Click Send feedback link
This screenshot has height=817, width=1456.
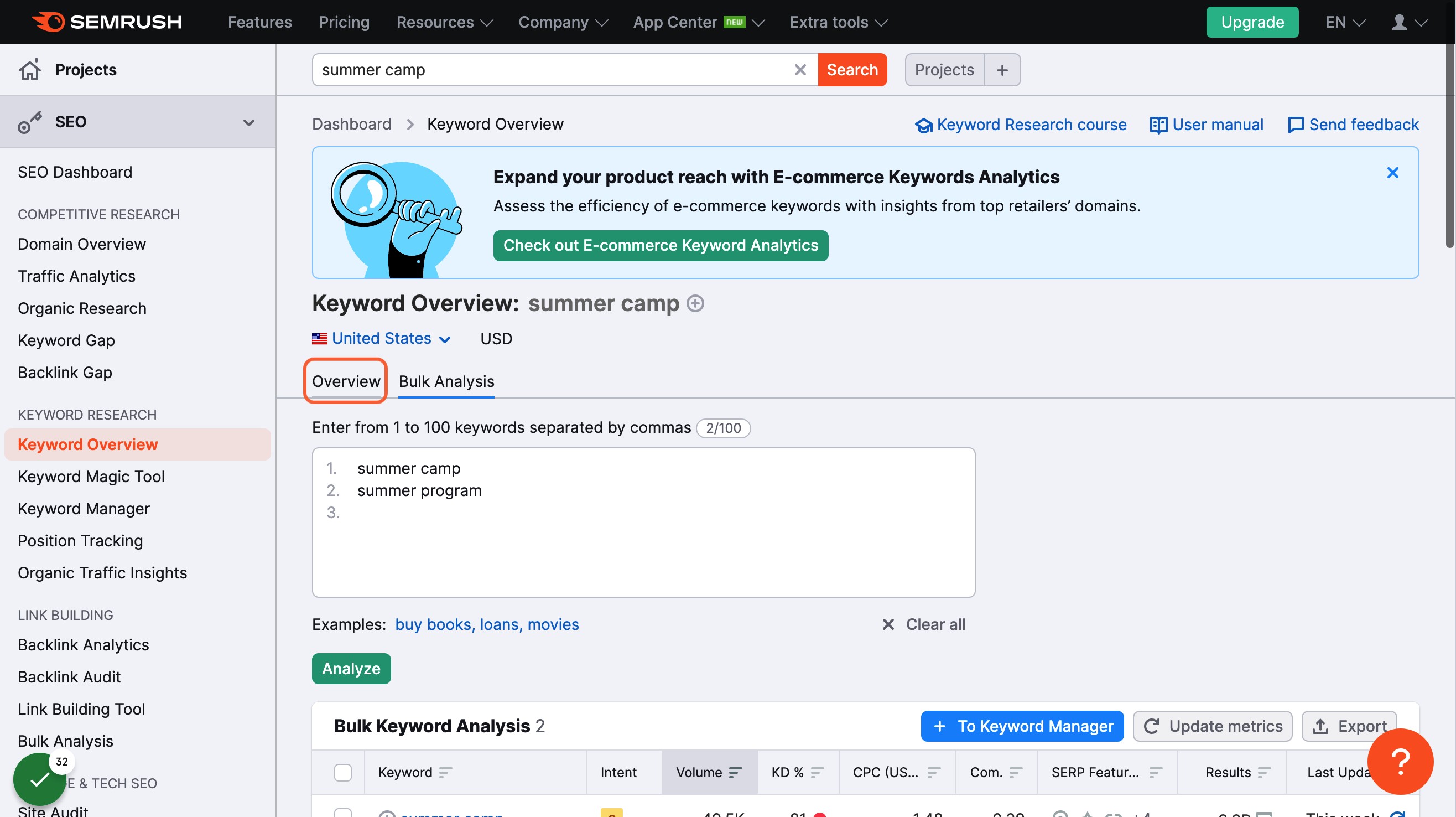click(x=1353, y=125)
